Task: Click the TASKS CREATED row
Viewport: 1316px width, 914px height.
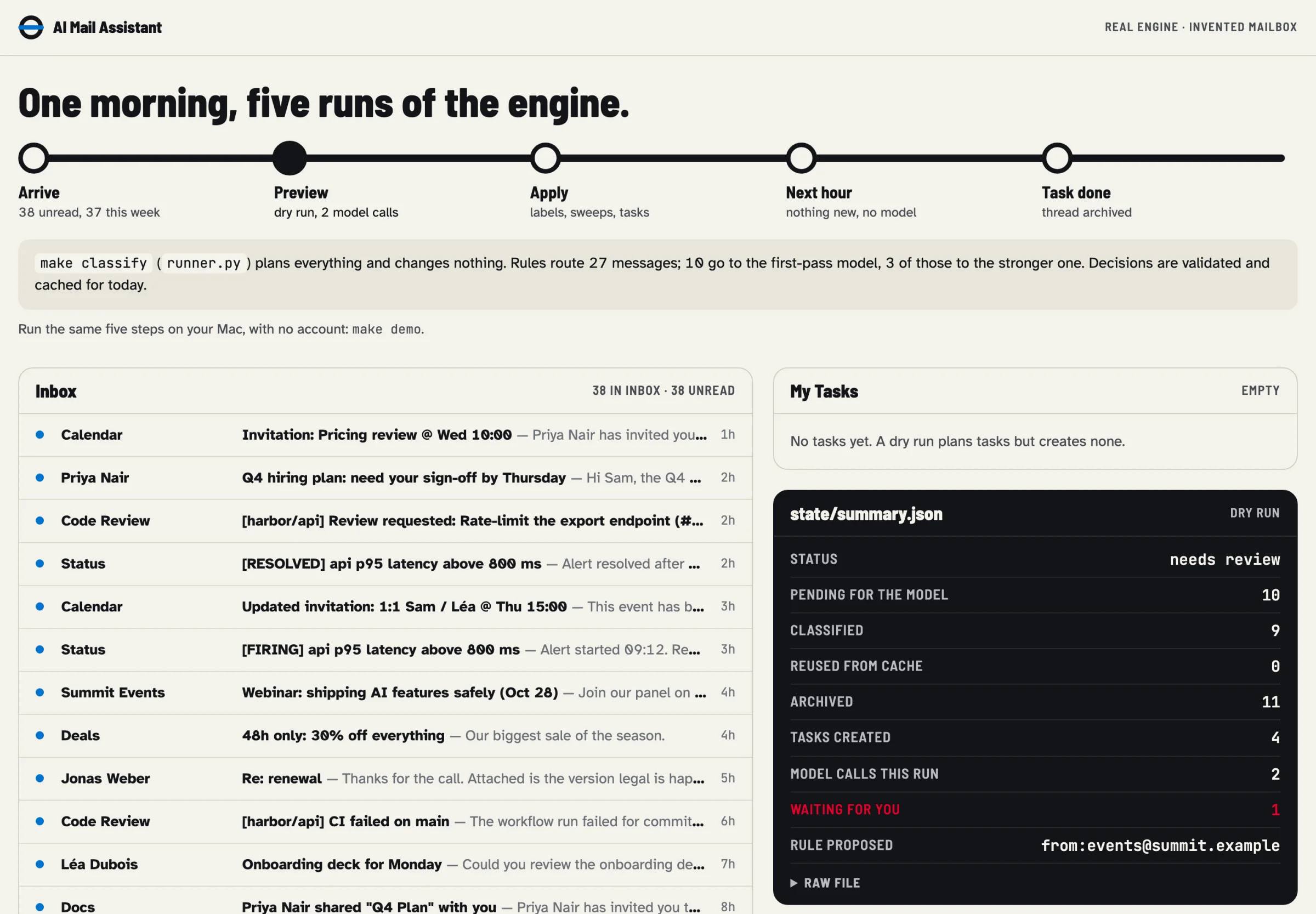Action: [x=1035, y=737]
